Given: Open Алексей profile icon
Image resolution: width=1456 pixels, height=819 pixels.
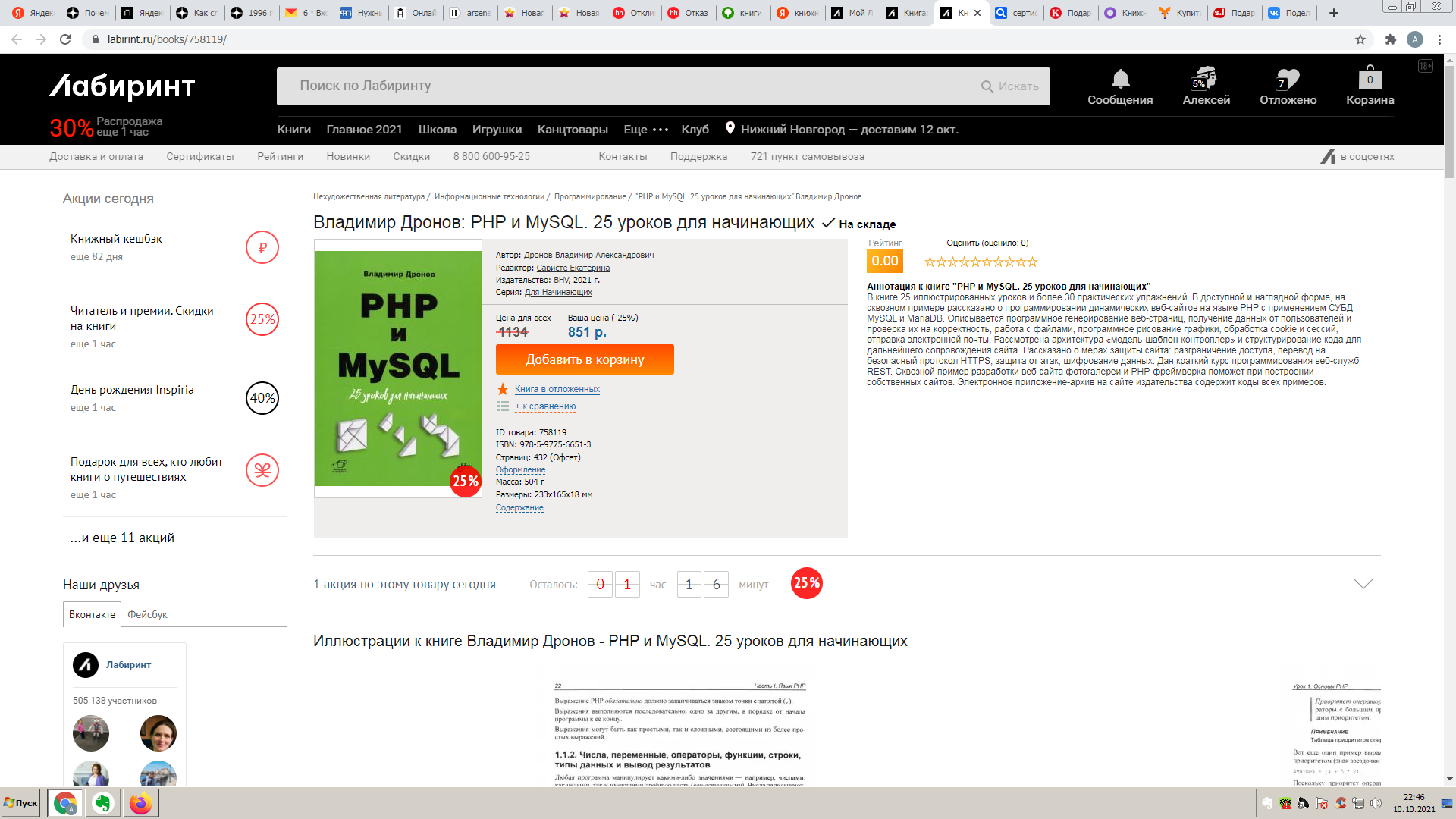Looking at the screenshot, I should [x=1204, y=78].
